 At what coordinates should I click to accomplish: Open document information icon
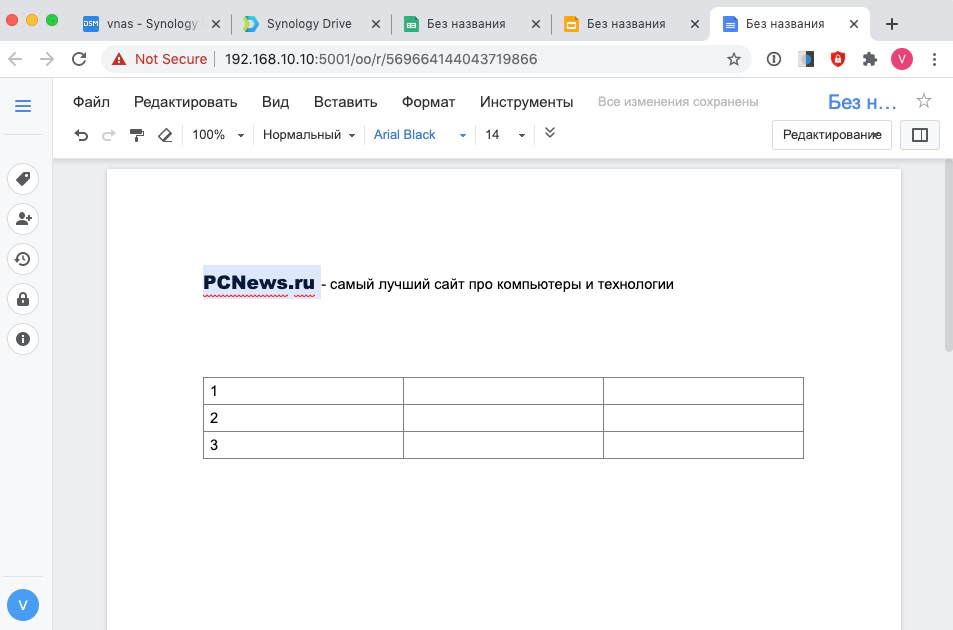(23, 339)
